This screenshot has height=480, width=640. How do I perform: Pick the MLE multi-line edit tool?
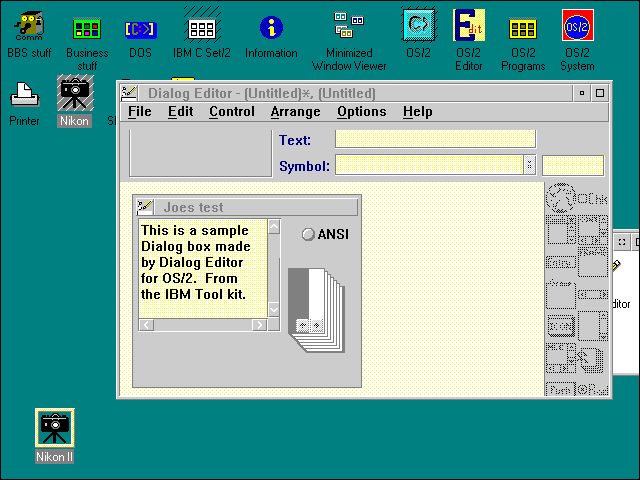pos(561,358)
